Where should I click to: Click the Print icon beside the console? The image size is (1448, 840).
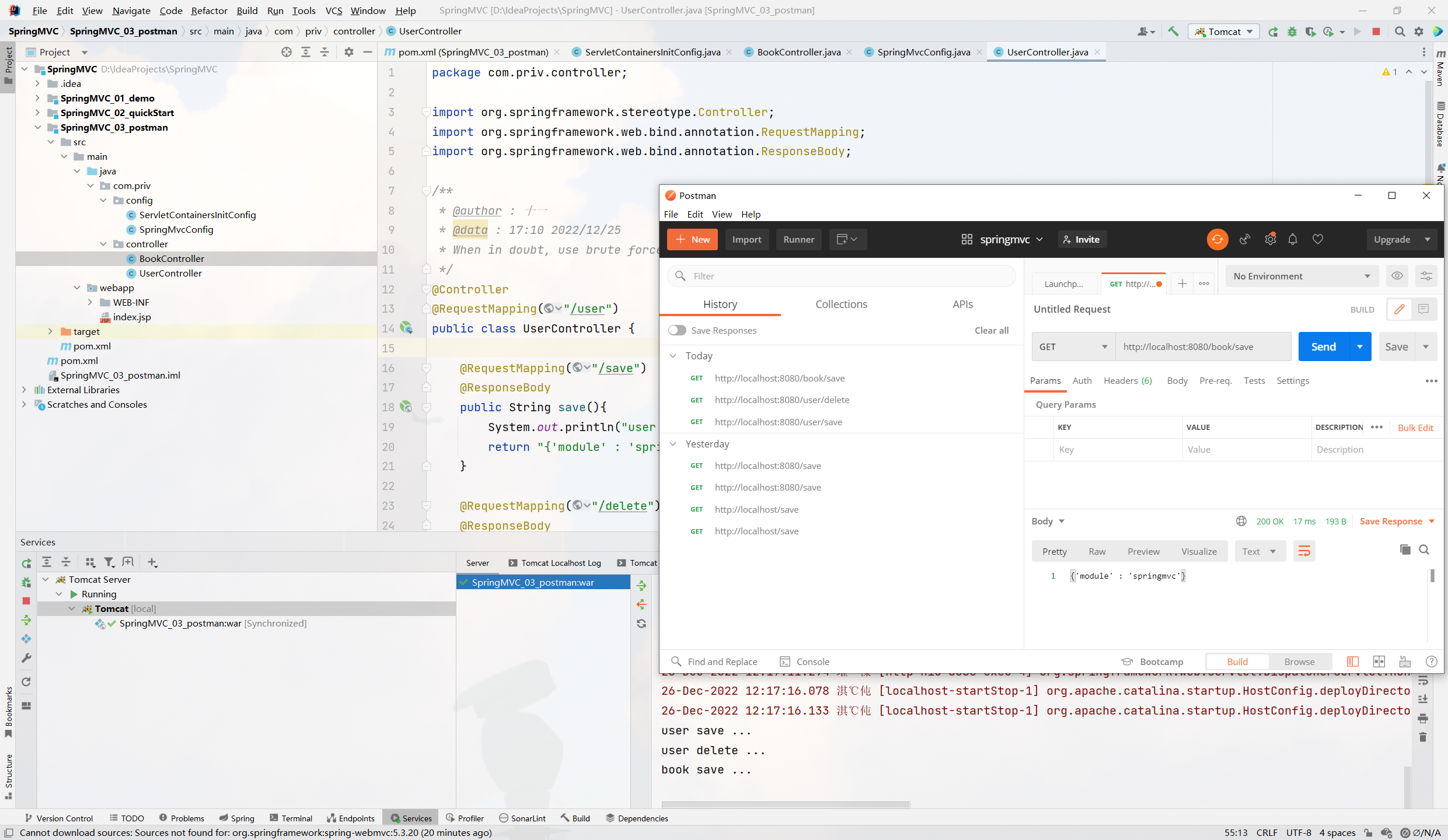point(1423,717)
